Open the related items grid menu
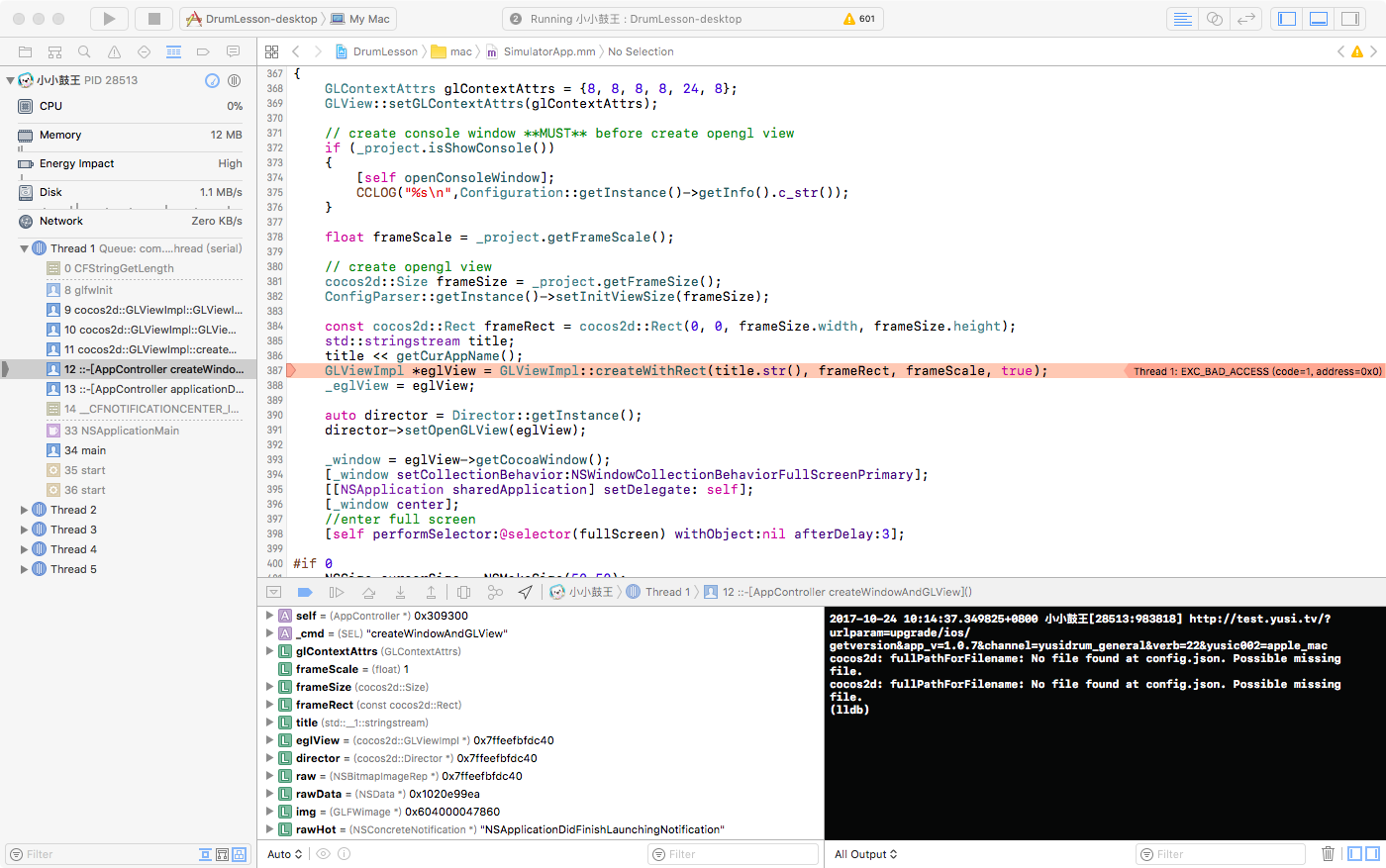Image resolution: width=1386 pixels, height=868 pixels. [x=272, y=51]
